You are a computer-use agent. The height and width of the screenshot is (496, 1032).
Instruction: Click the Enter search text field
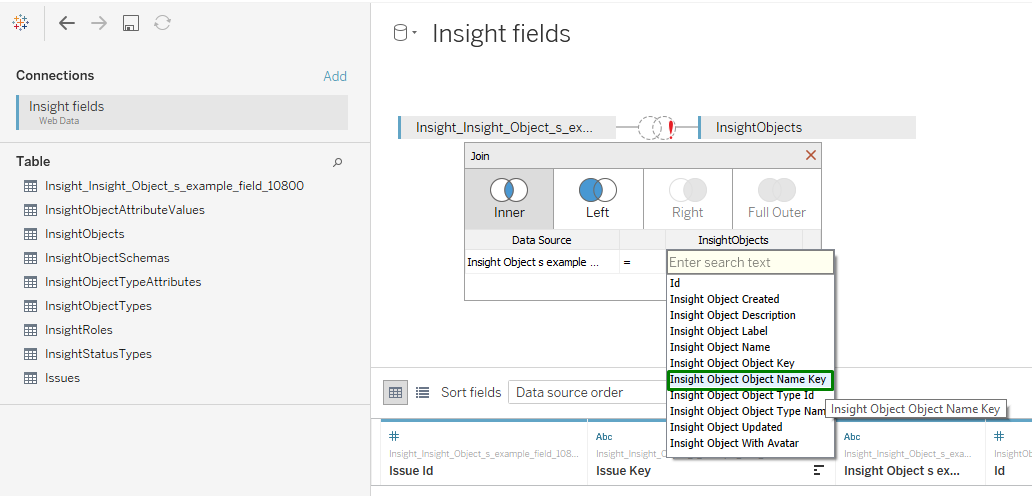tap(749, 262)
